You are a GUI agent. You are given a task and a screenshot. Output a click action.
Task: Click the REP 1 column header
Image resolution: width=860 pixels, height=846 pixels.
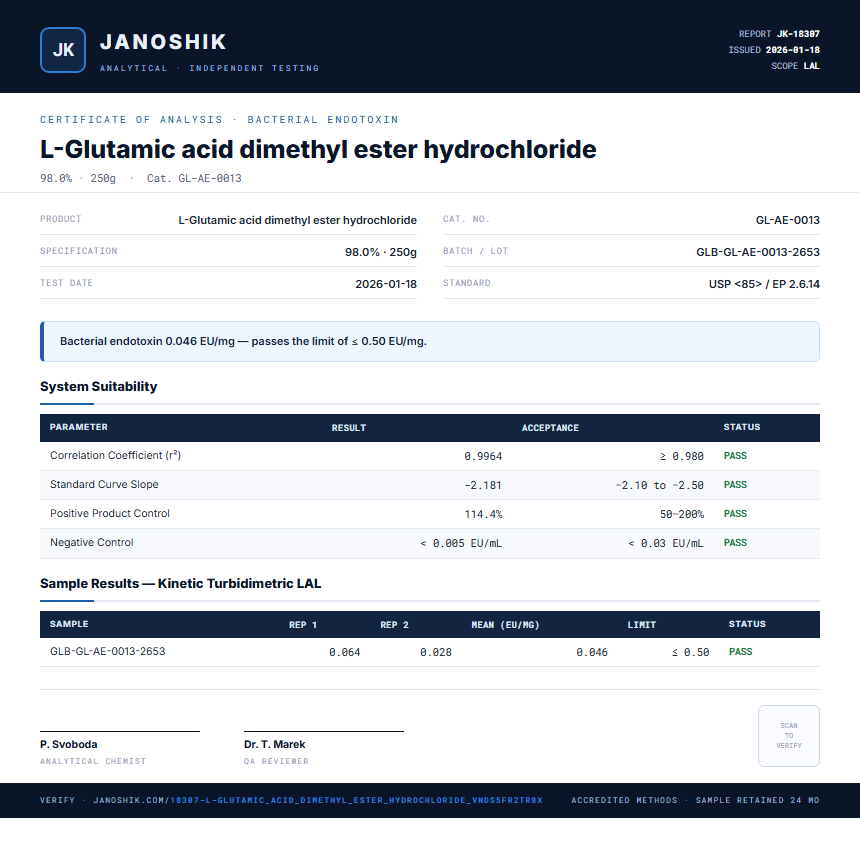(303, 625)
